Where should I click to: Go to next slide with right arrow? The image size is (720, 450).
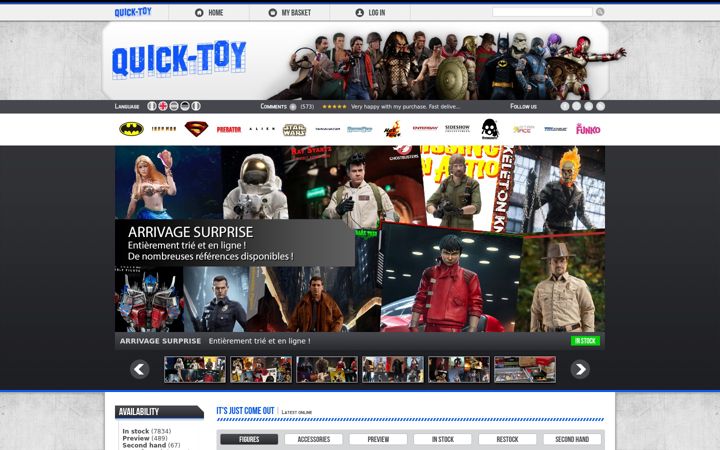580,369
